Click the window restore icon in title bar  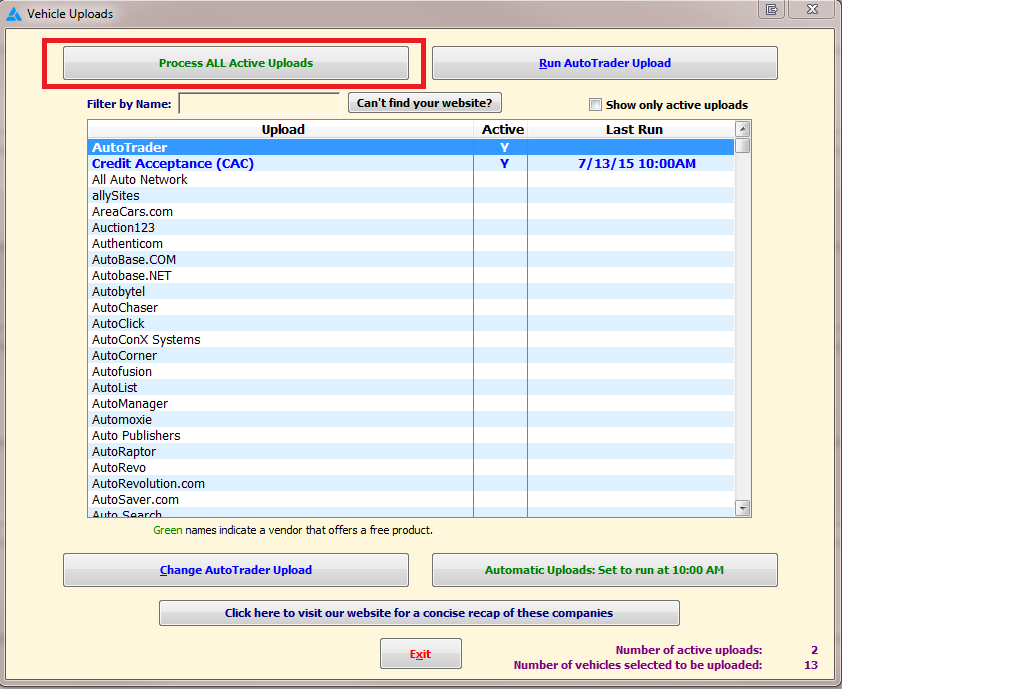771,9
